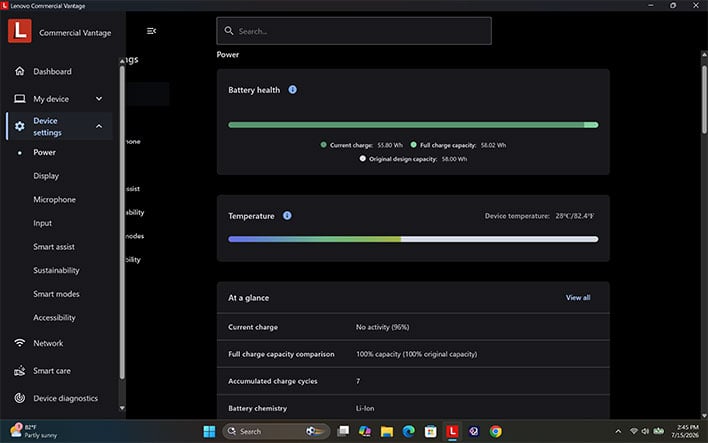Collapse the sidebar with the menu toggle icon
The image size is (708, 443).
[151, 31]
